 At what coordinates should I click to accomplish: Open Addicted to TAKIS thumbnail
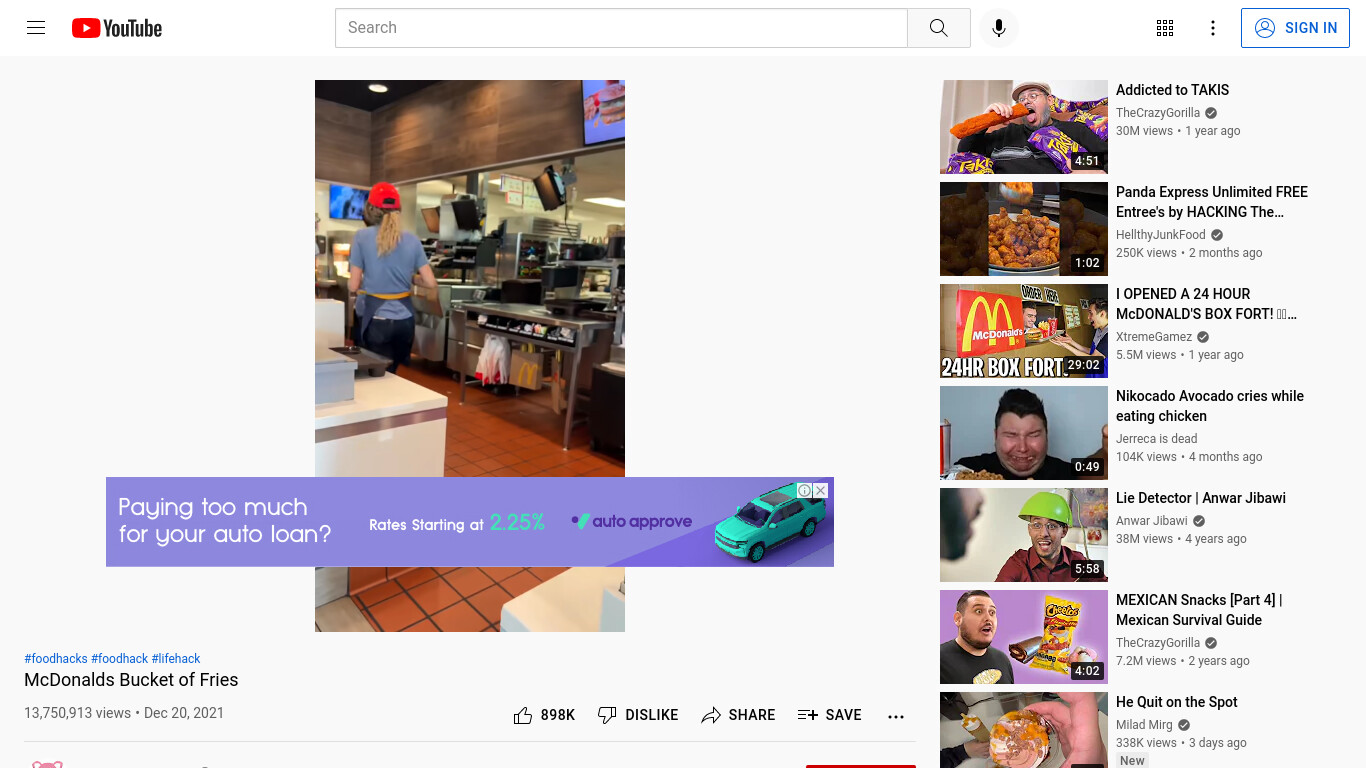tap(1024, 127)
